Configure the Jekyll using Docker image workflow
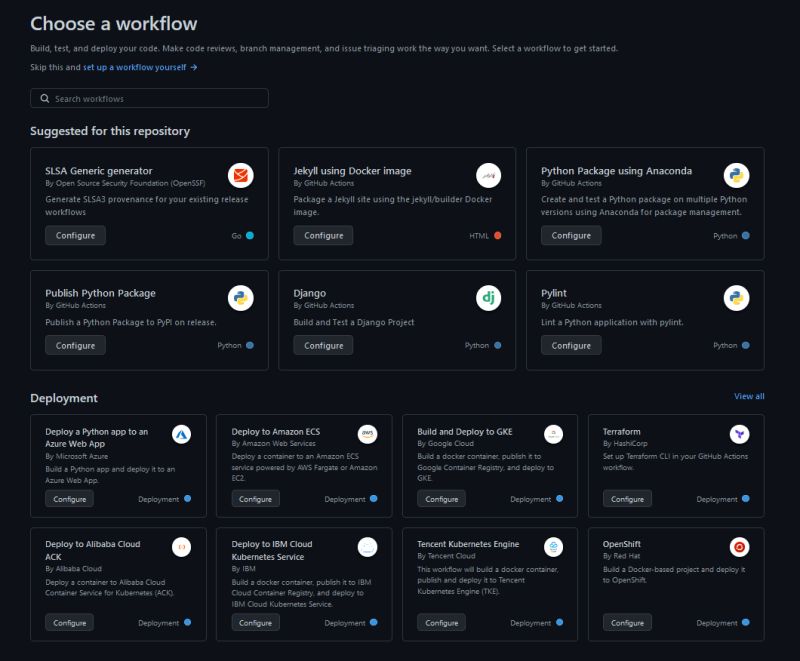 coord(324,235)
